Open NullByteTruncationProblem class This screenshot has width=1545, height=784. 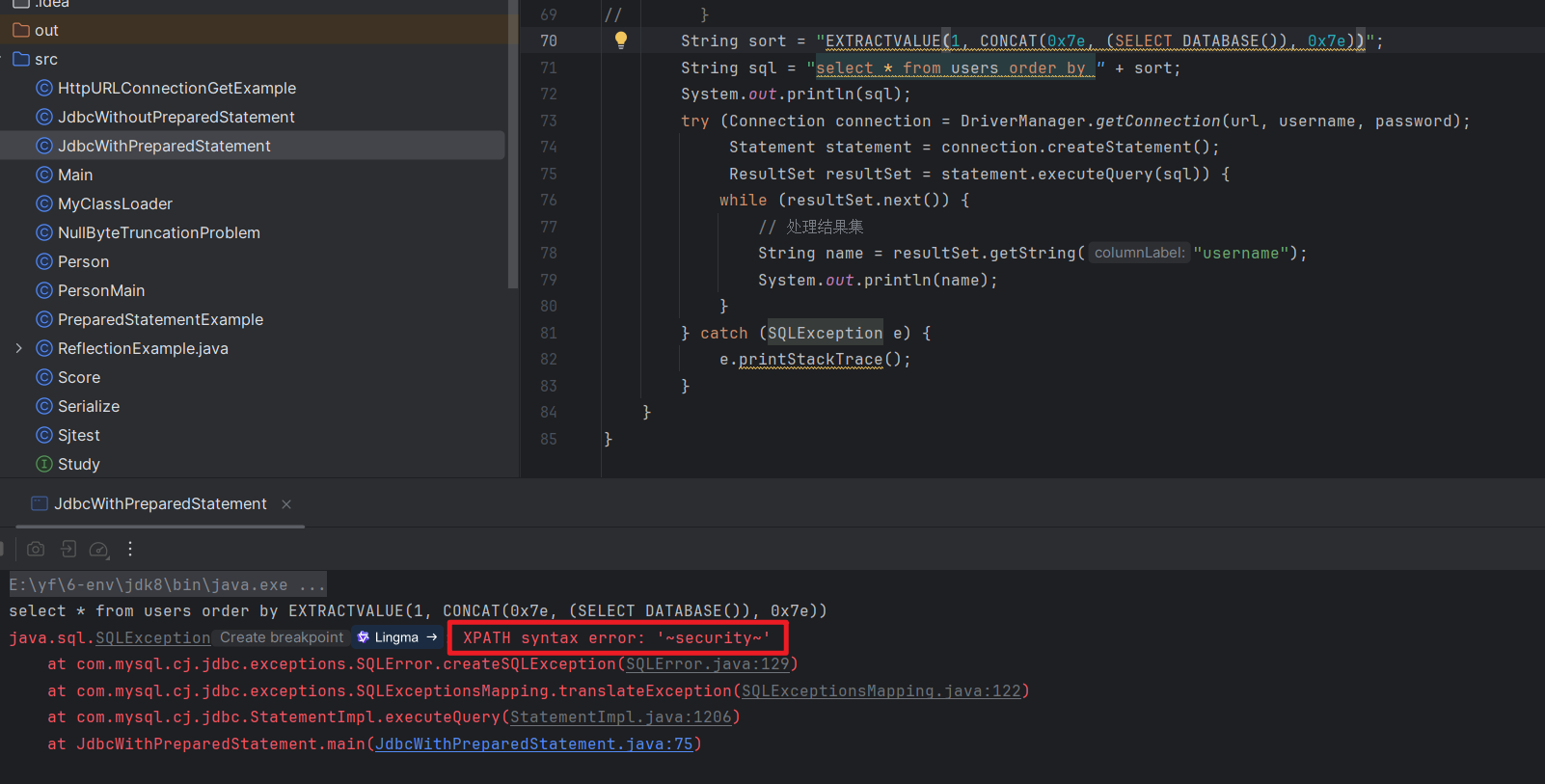tap(159, 232)
